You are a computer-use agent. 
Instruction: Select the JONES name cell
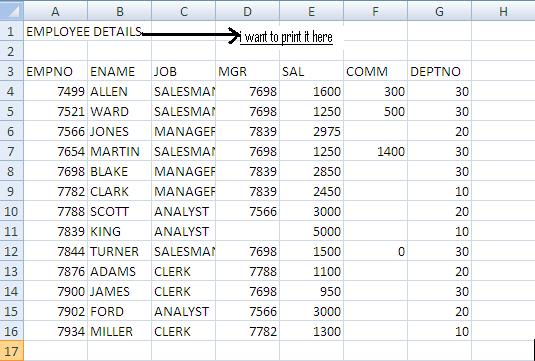pos(119,131)
